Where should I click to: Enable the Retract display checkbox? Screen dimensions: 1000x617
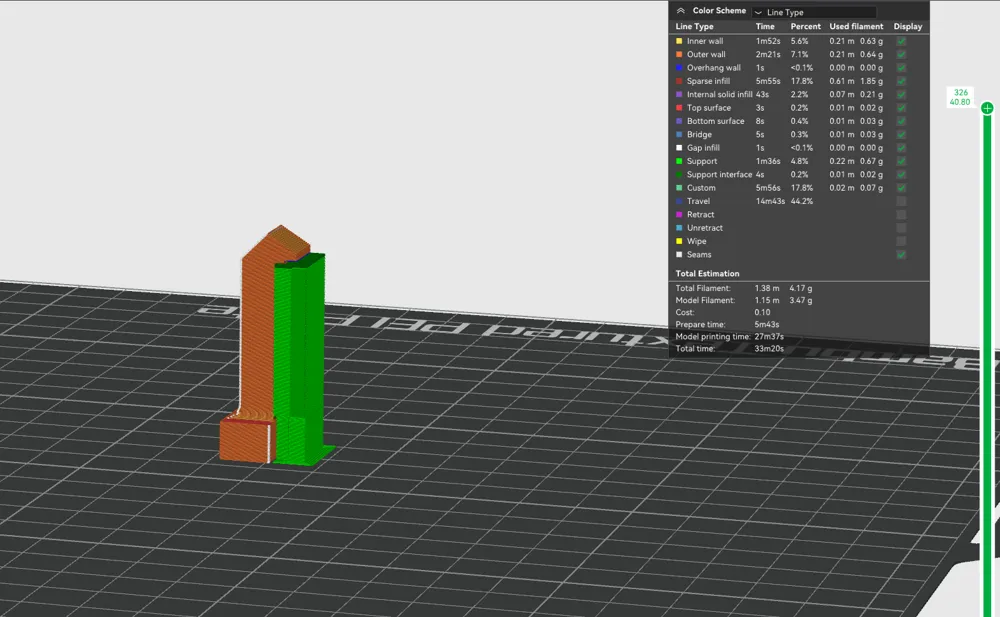[x=901, y=214]
